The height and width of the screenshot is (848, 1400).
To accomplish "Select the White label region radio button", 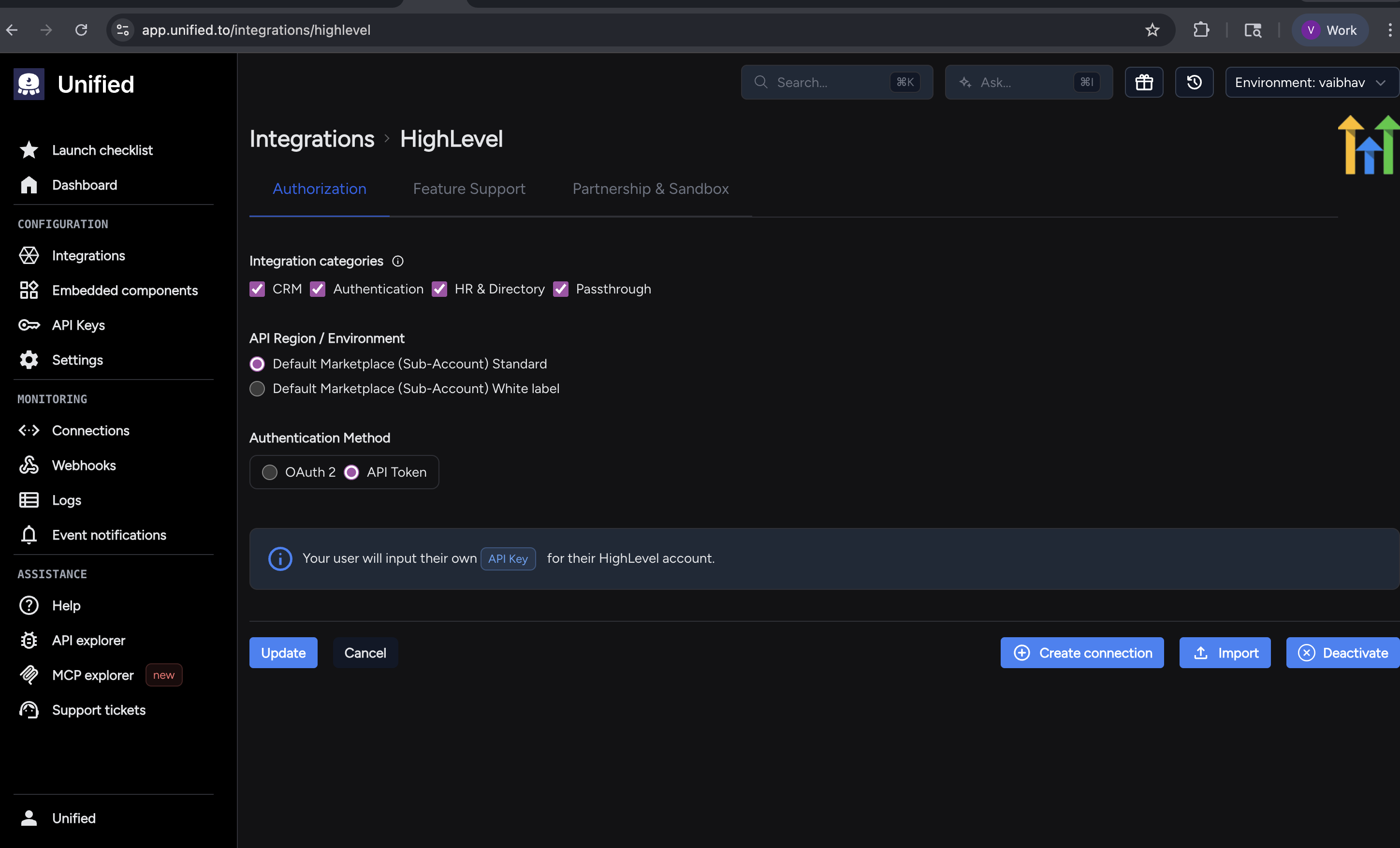I will 257,388.
